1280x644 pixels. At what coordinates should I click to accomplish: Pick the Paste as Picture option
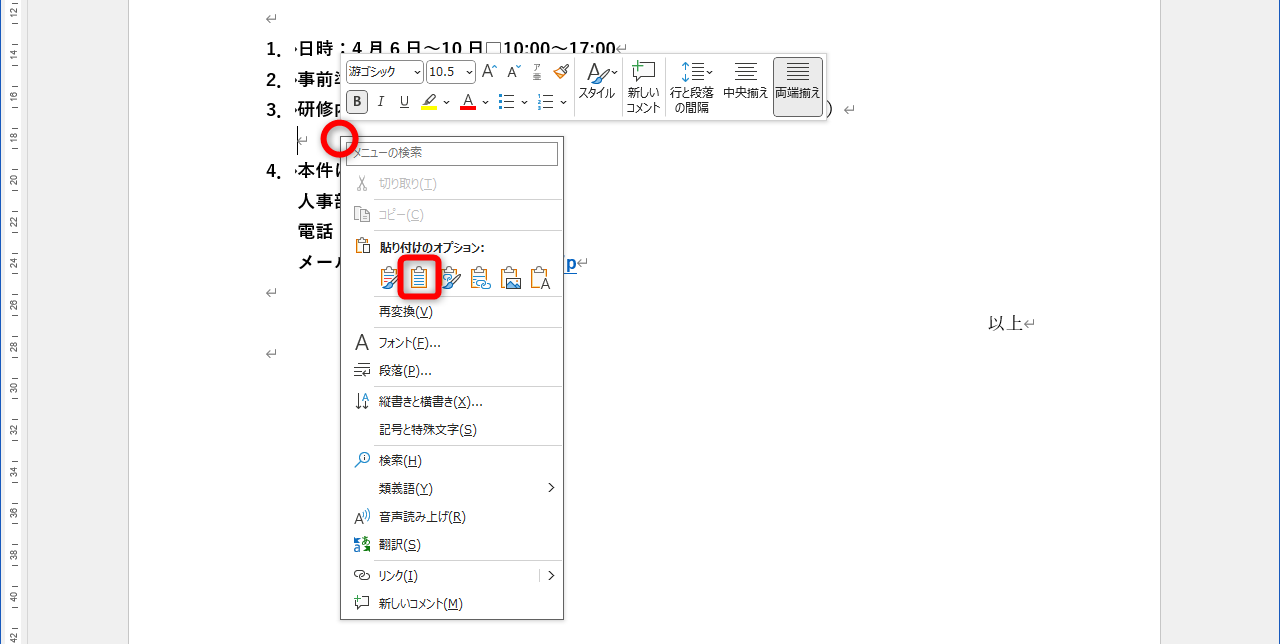pos(511,278)
